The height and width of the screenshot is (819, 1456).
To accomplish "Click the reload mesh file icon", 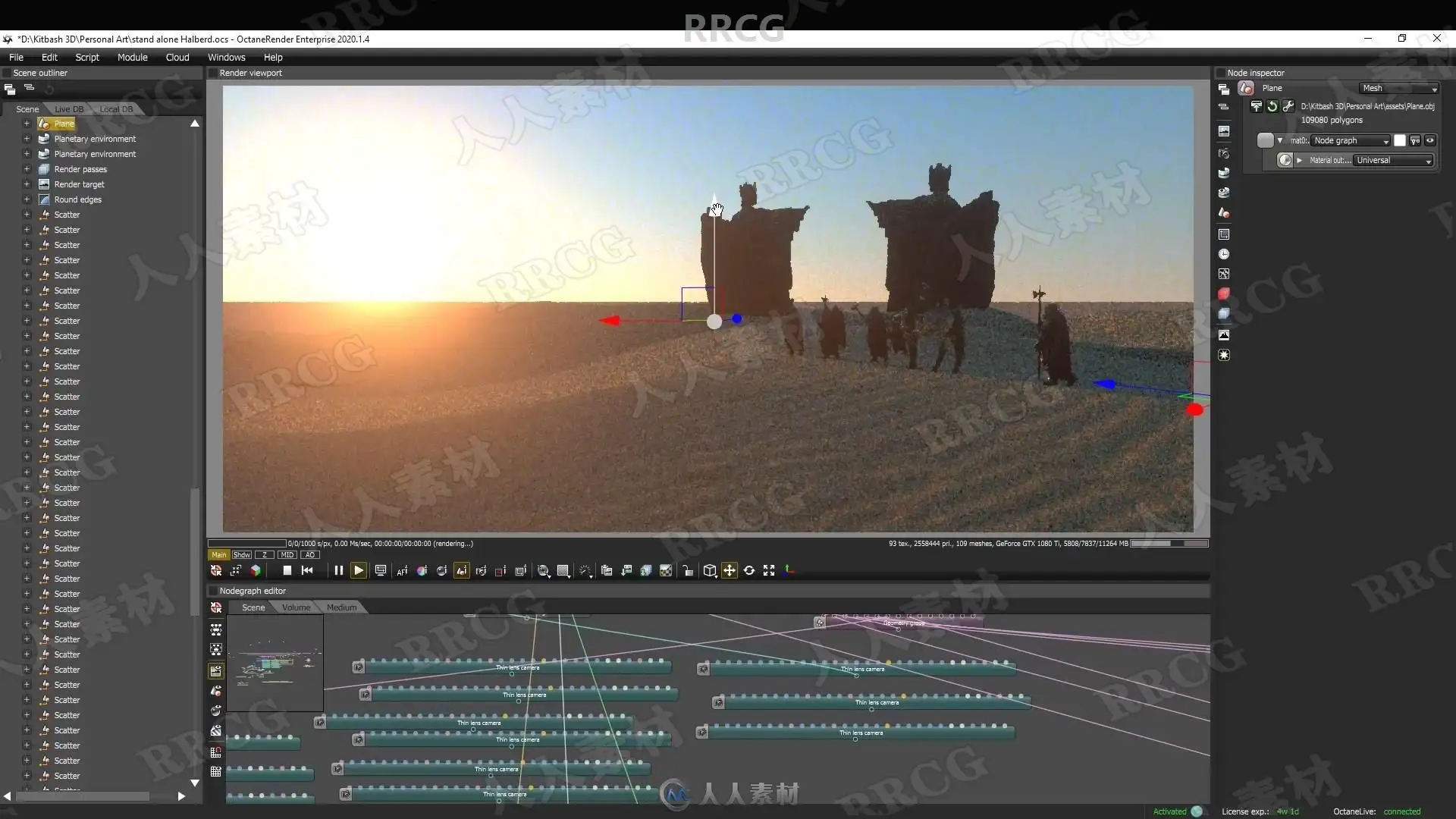I will point(1272,106).
